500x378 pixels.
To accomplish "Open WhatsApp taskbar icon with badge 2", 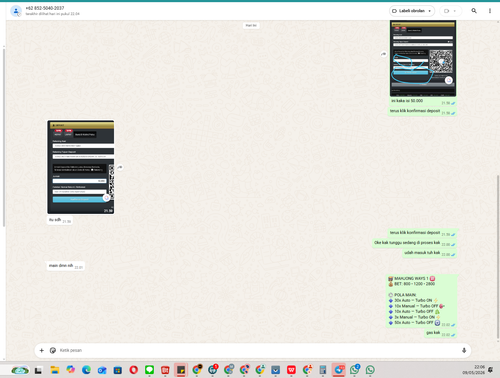I will (354, 370).
